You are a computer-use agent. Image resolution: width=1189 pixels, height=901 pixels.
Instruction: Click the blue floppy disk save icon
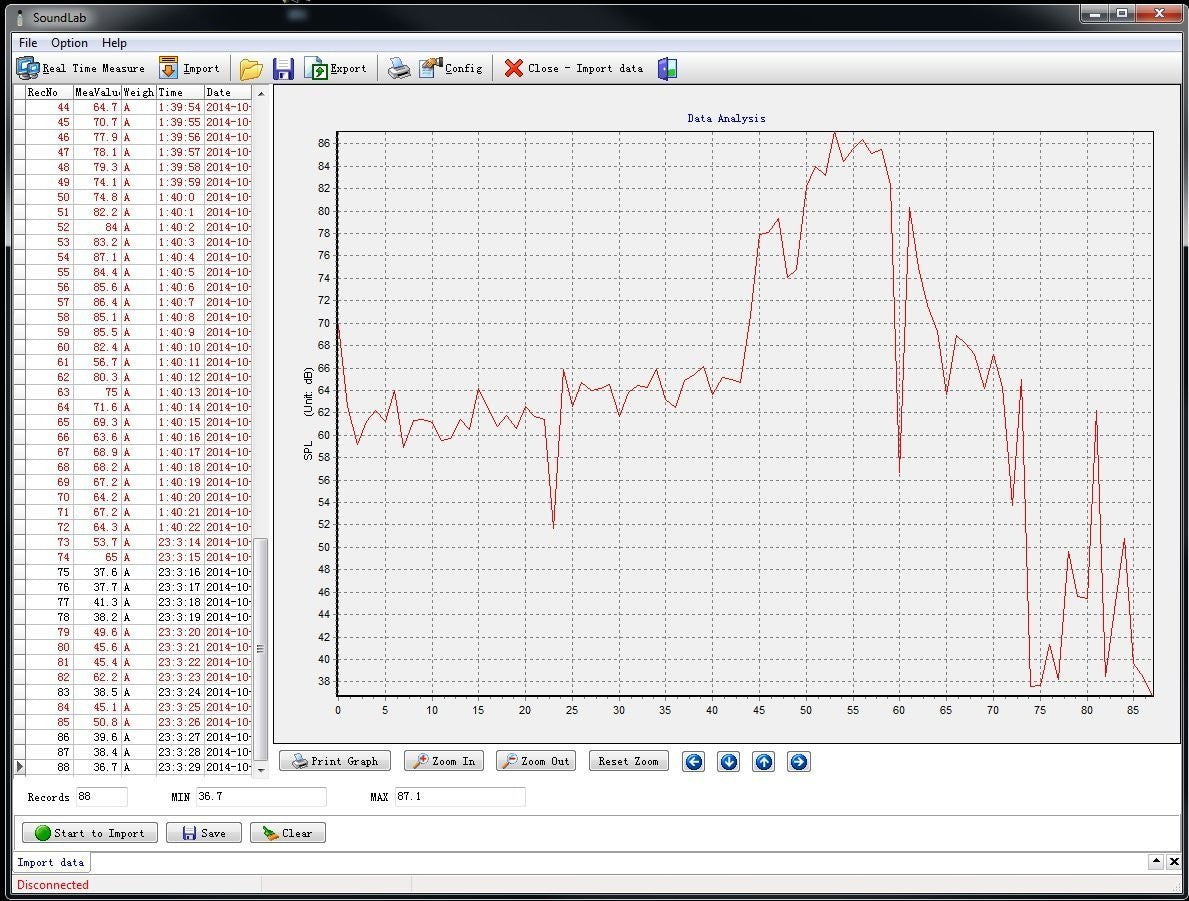click(x=283, y=68)
